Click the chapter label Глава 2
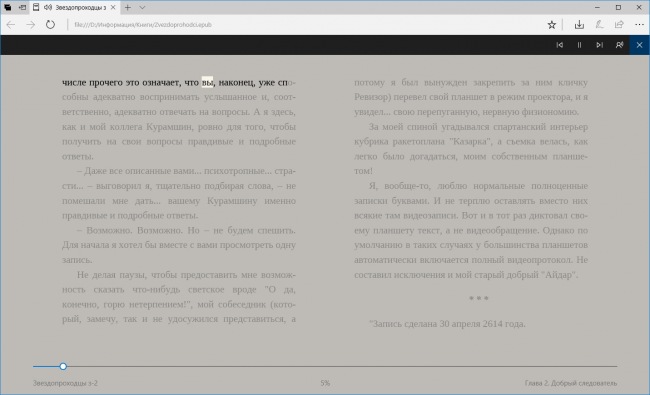Viewport: 650px width, 395px height. 570,383
